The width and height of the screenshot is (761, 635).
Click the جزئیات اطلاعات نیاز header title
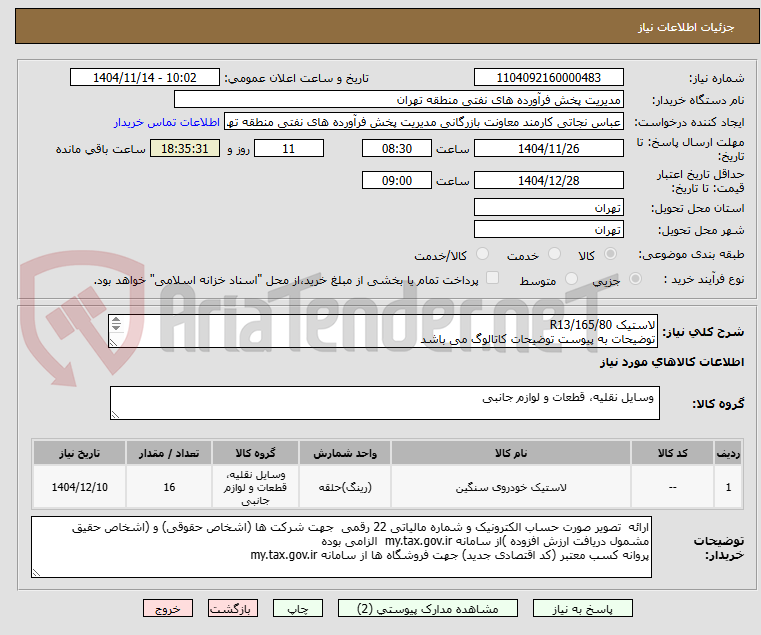point(686,27)
